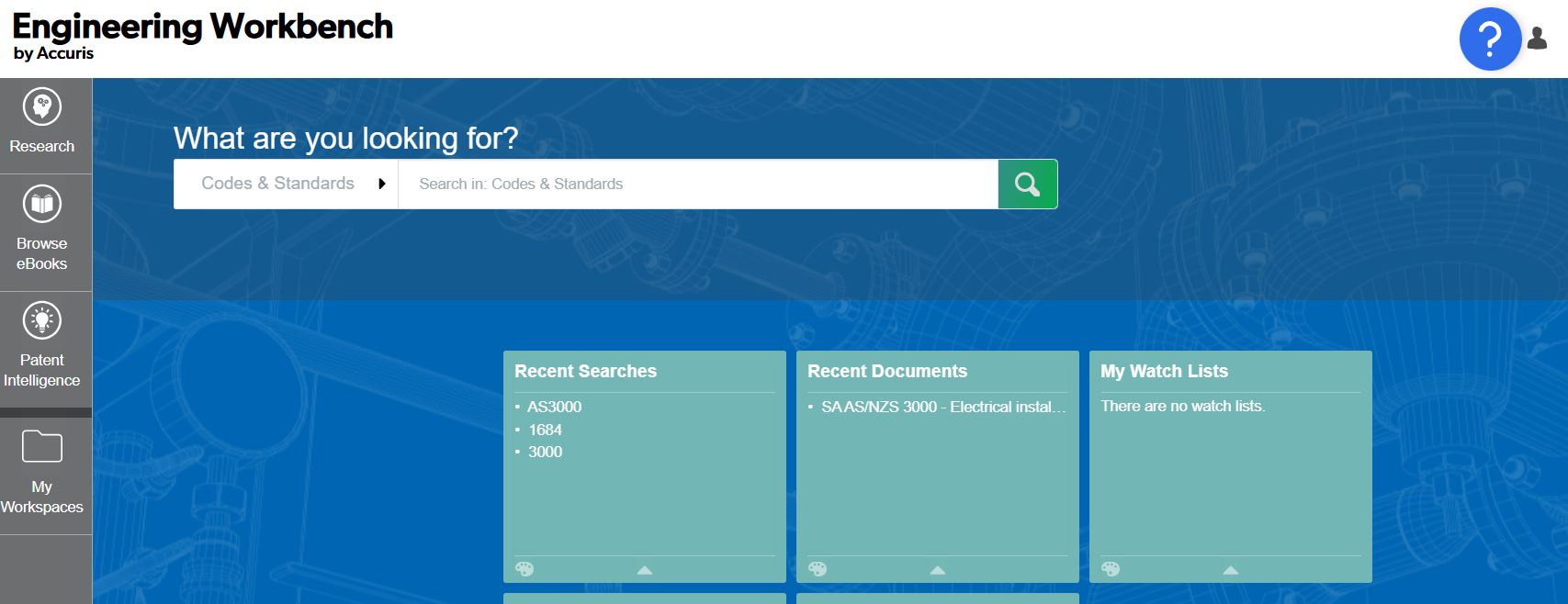Open palette icon on Recent Searches tile
This screenshot has width=1568, height=604.
click(x=525, y=569)
